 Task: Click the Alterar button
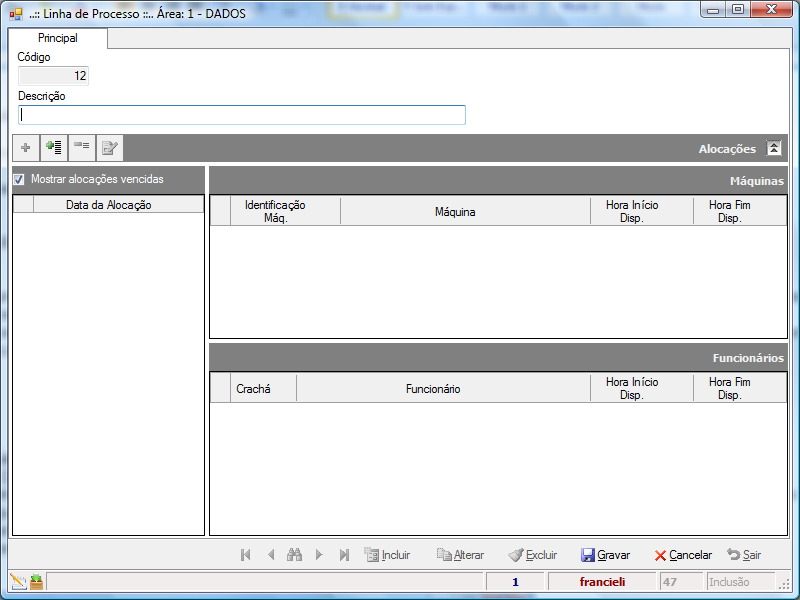point(460,555)
